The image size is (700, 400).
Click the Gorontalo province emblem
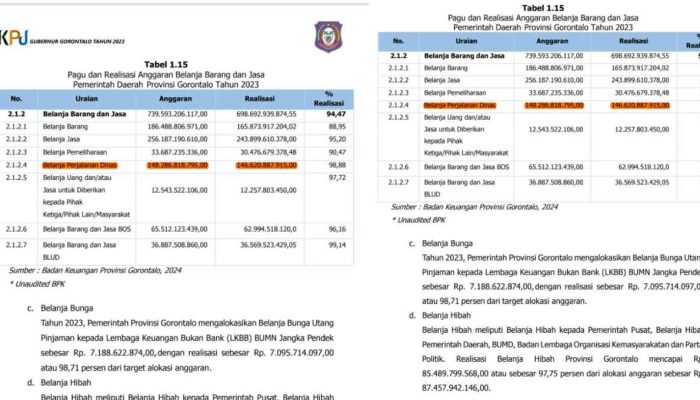click(328, 37)
